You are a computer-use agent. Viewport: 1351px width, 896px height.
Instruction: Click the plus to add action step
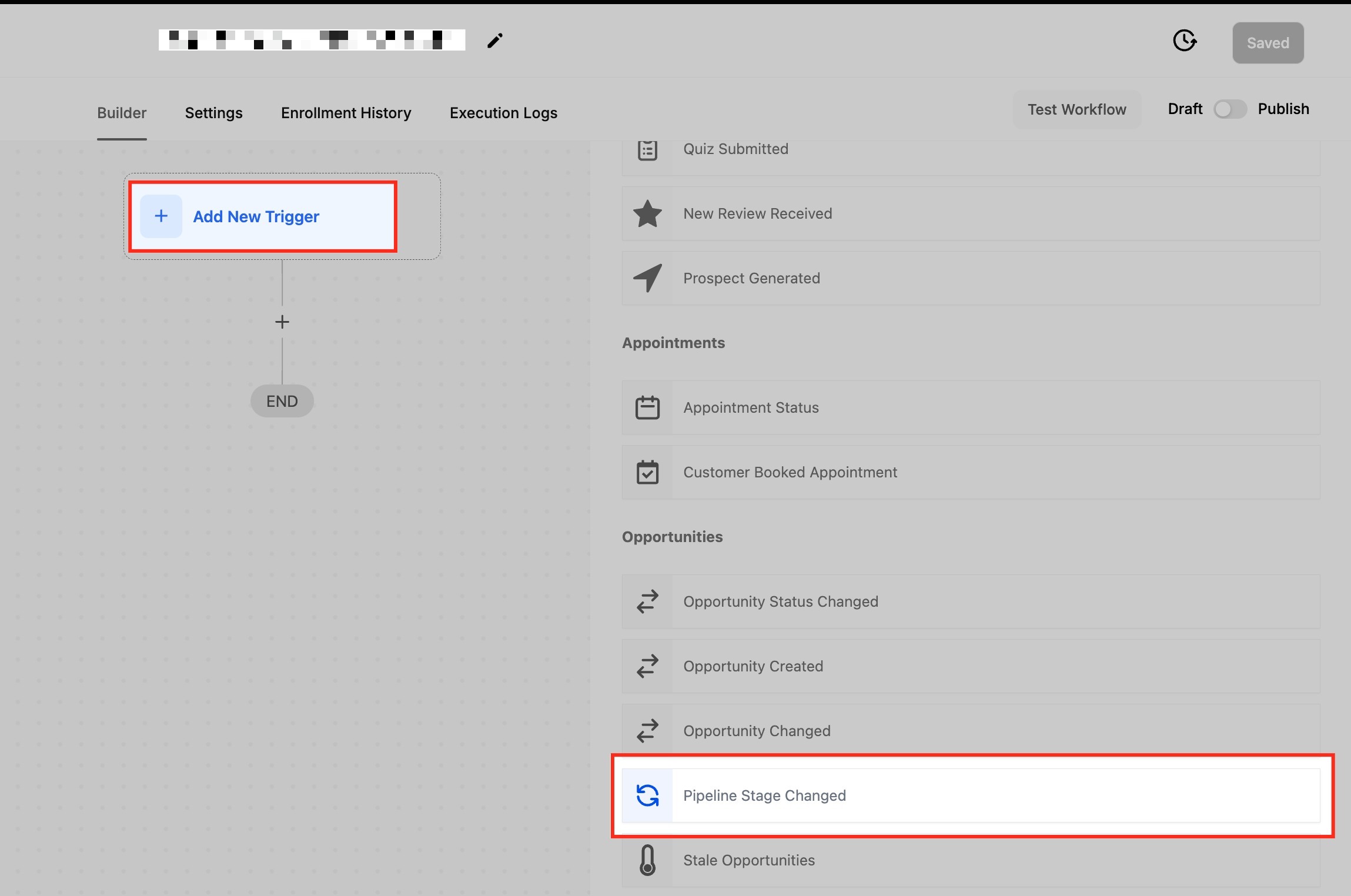pos(282,322)
